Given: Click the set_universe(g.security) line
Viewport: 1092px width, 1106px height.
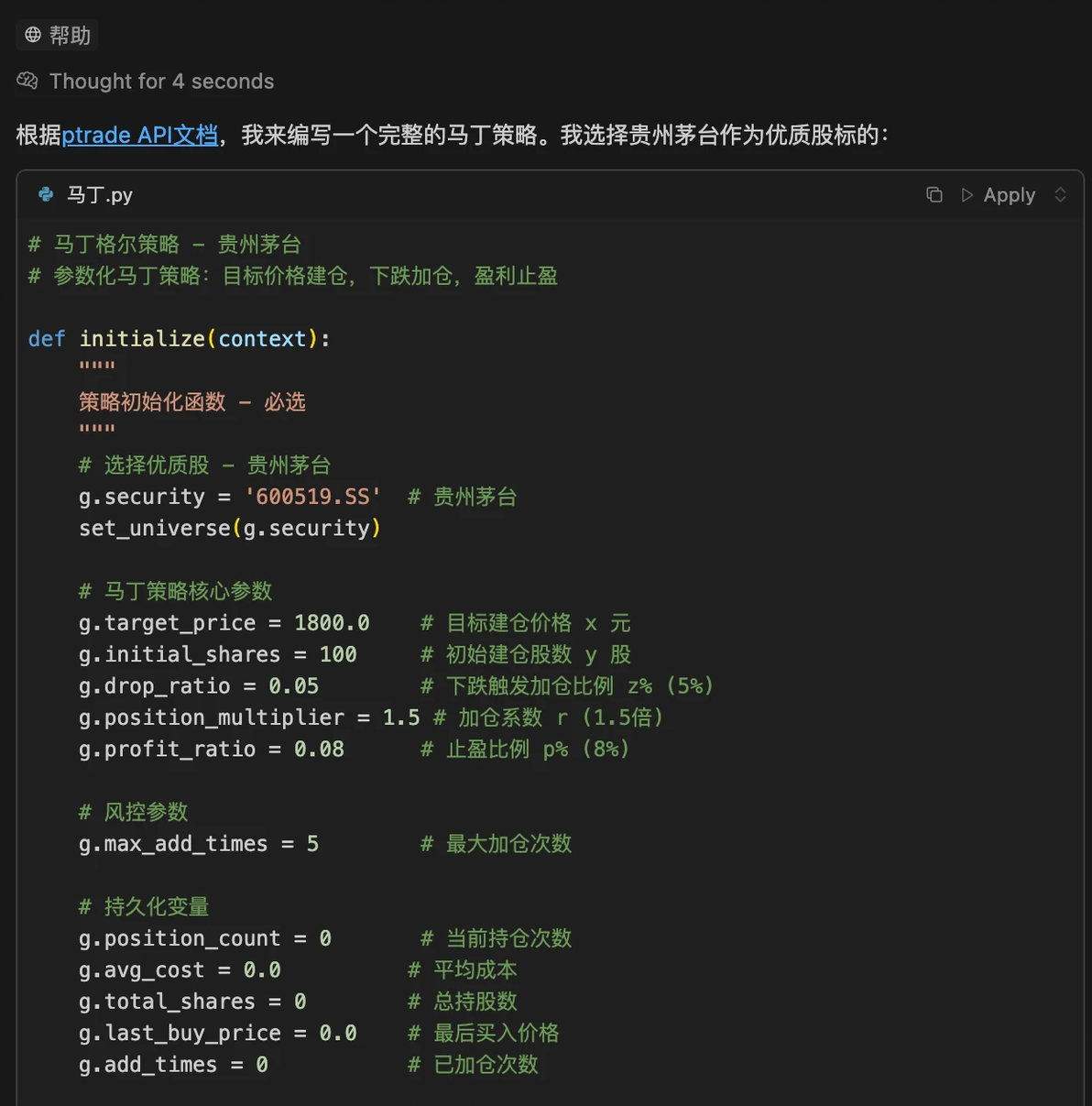Looking at the screenshot, I should (x=229, y=528).
